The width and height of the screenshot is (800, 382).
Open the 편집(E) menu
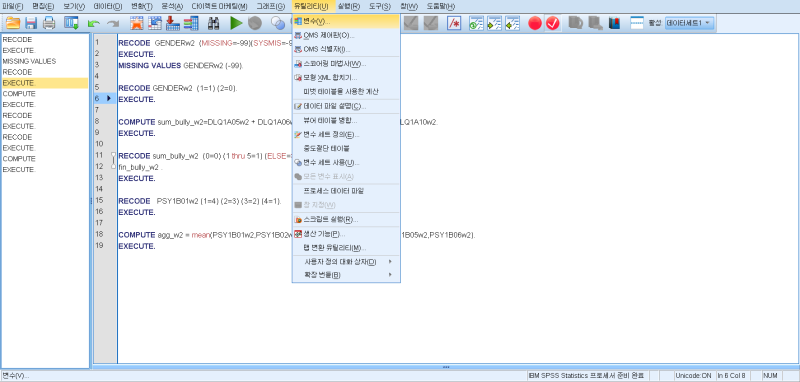click(43, 7)
